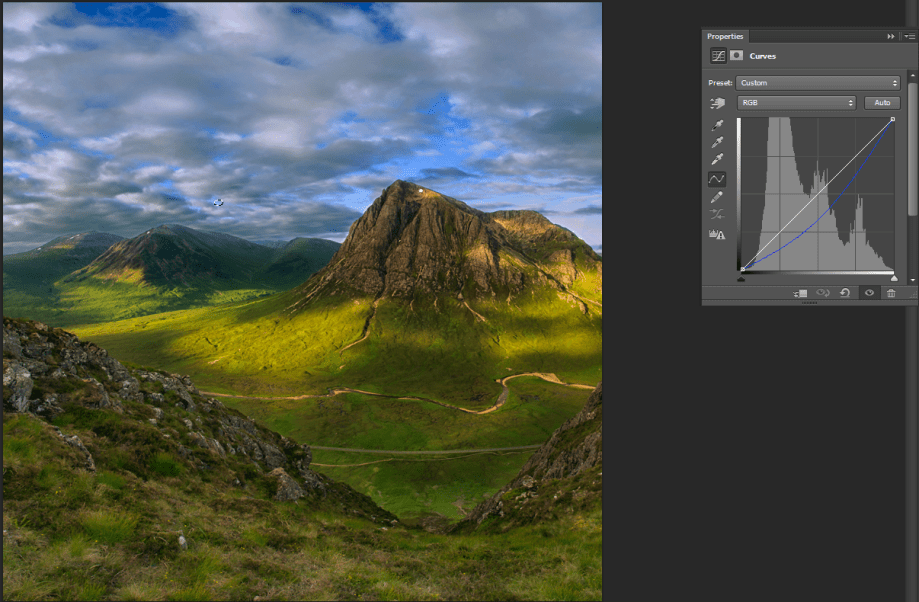Viewport: 919px width, 602px height.
Task: Open the Preset dropdown showing Custom
Action: (x=818, y=83)
